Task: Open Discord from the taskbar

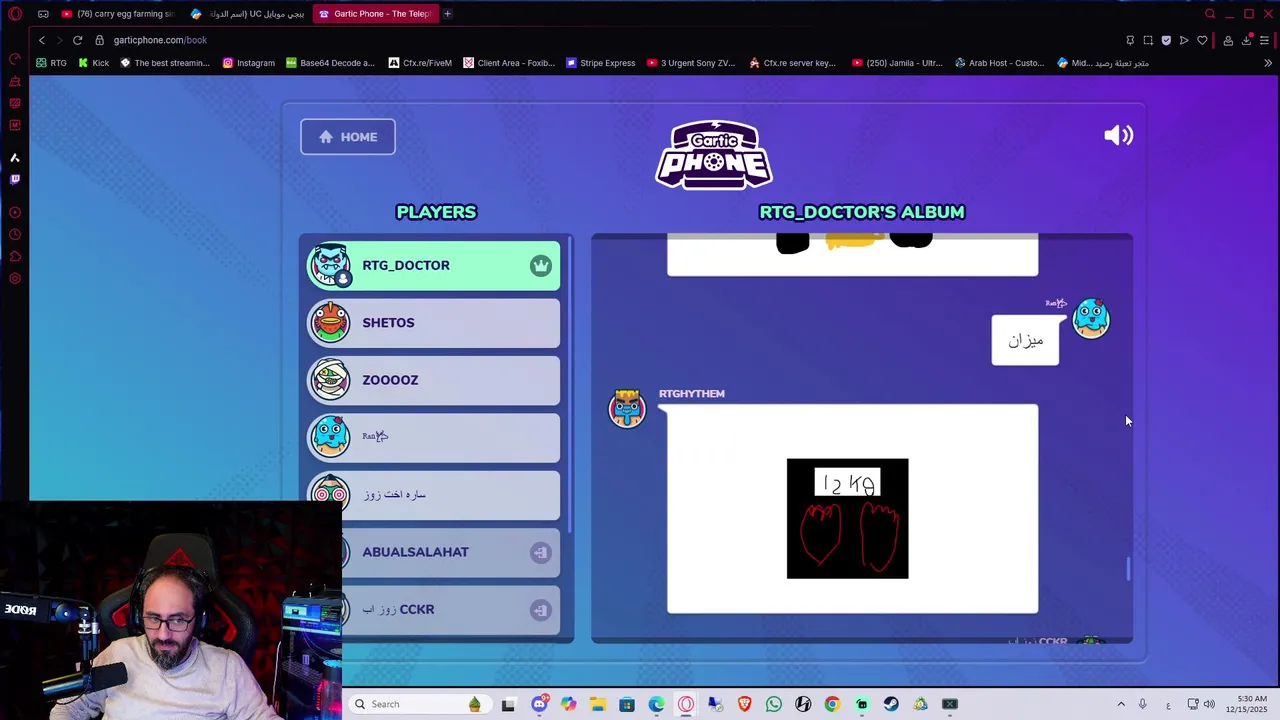Action: [x=539, y=704]
